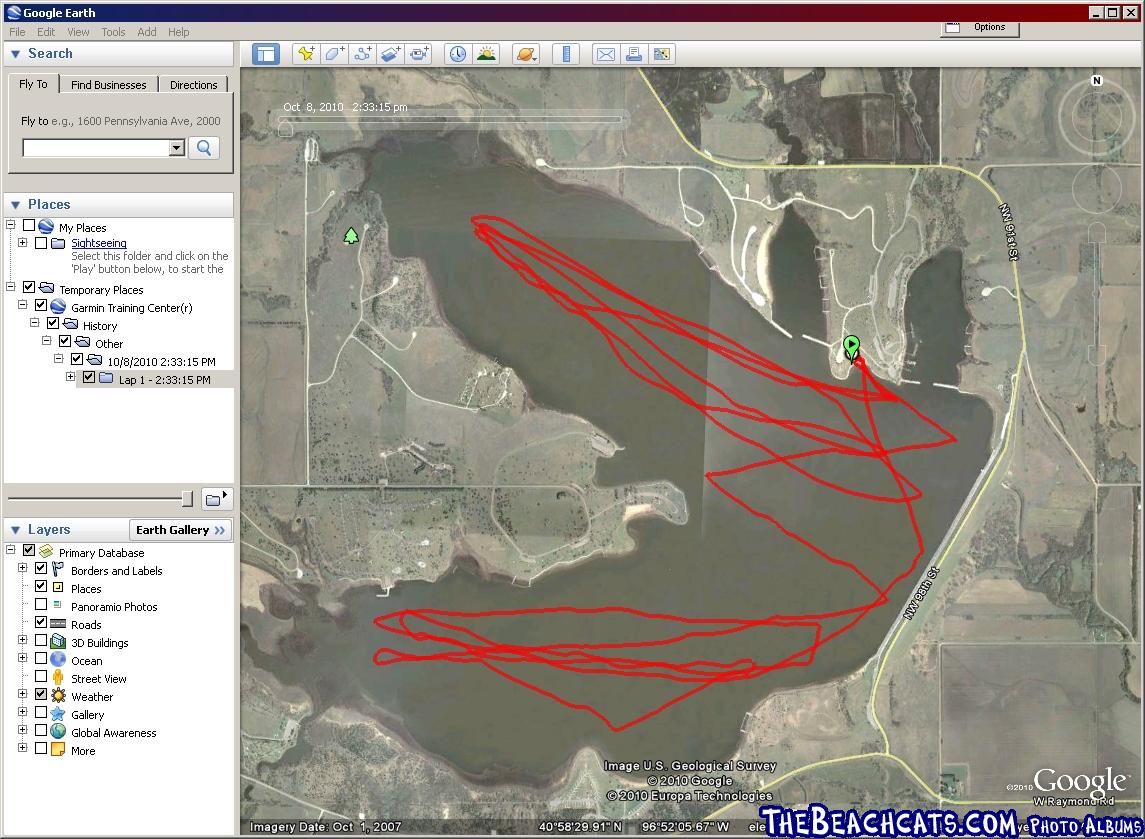Switch to Directions tab
This screenshot has height=839, width=1145.
(x=194, y=85)
